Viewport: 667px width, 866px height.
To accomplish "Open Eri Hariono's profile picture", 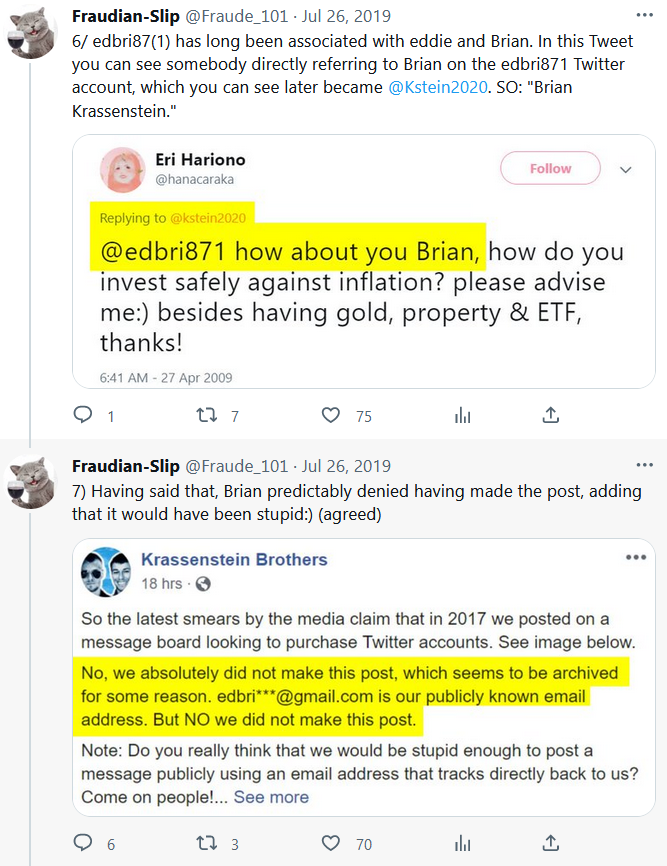I will 123,170.
